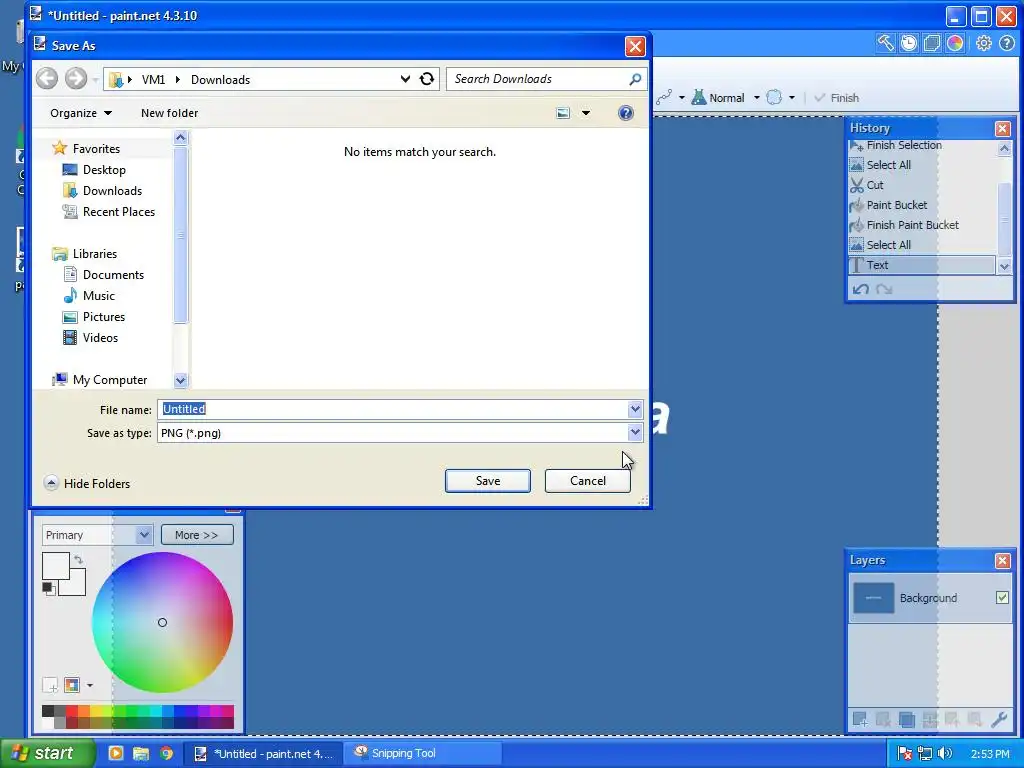Pick a color on the color wheel
This screenshot has height=768, width=1024.
(163, 622)
